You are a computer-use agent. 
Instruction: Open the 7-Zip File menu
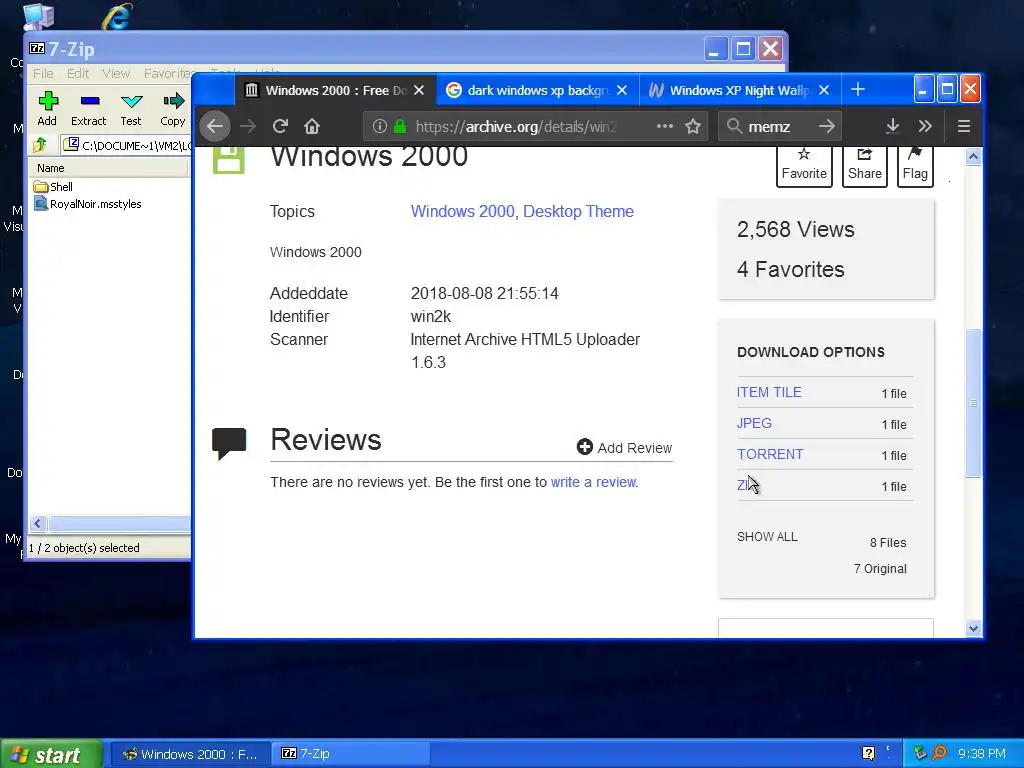pos(43,73)
